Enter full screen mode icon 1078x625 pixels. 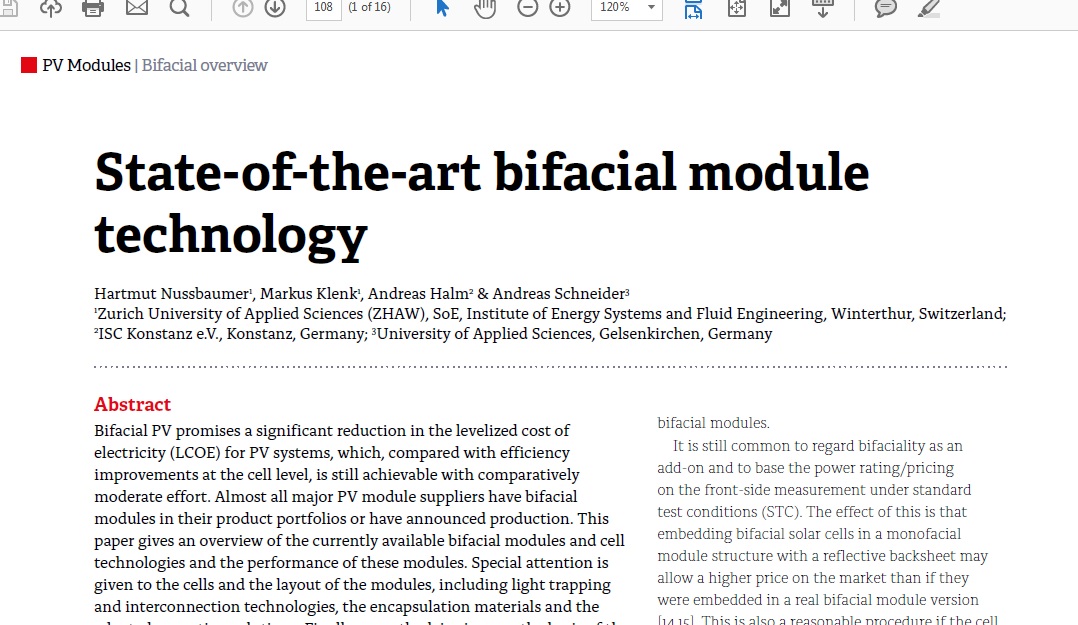(x=779, y=8)
